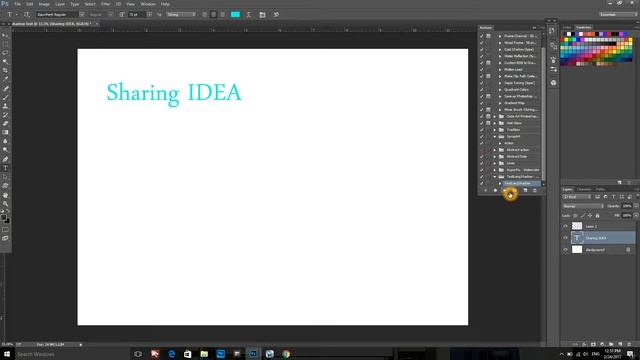Open Google Chrome from taskbar
Viewport: 640px width, 360px height.
pos(286,354)
